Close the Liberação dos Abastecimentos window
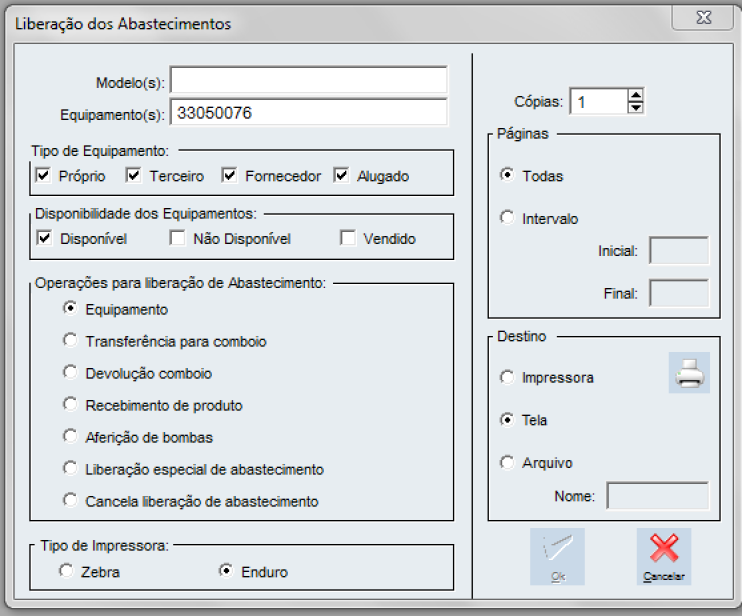 [x=703, y=18]
